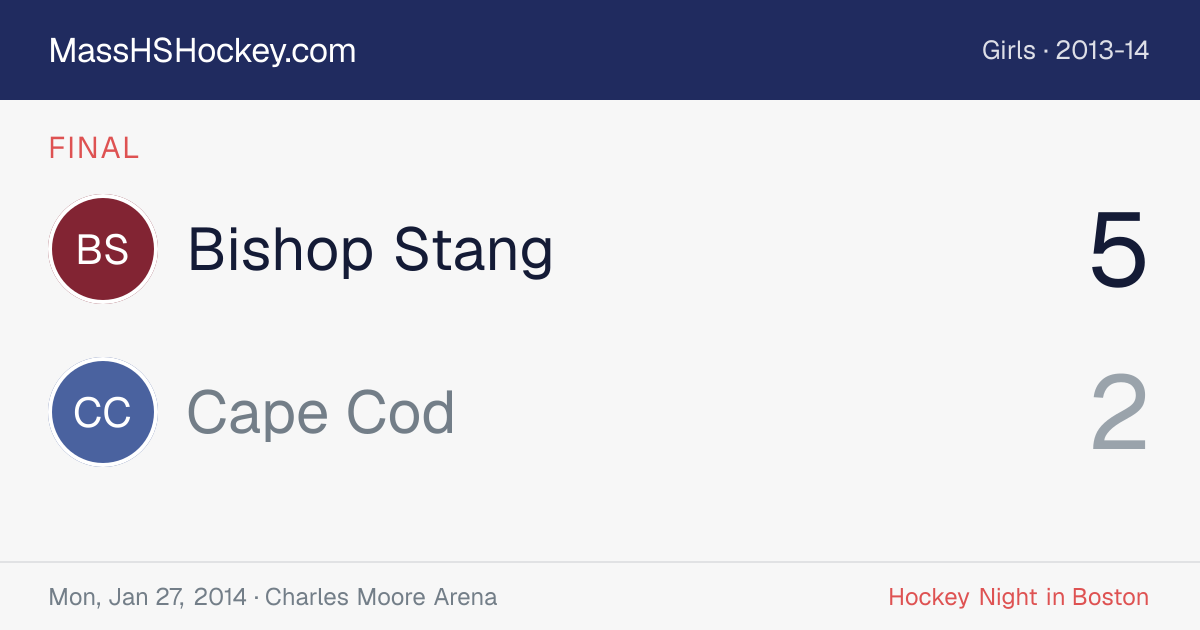Click the word Boston in the footer

pyautogui.click(x=1110, y=597)
